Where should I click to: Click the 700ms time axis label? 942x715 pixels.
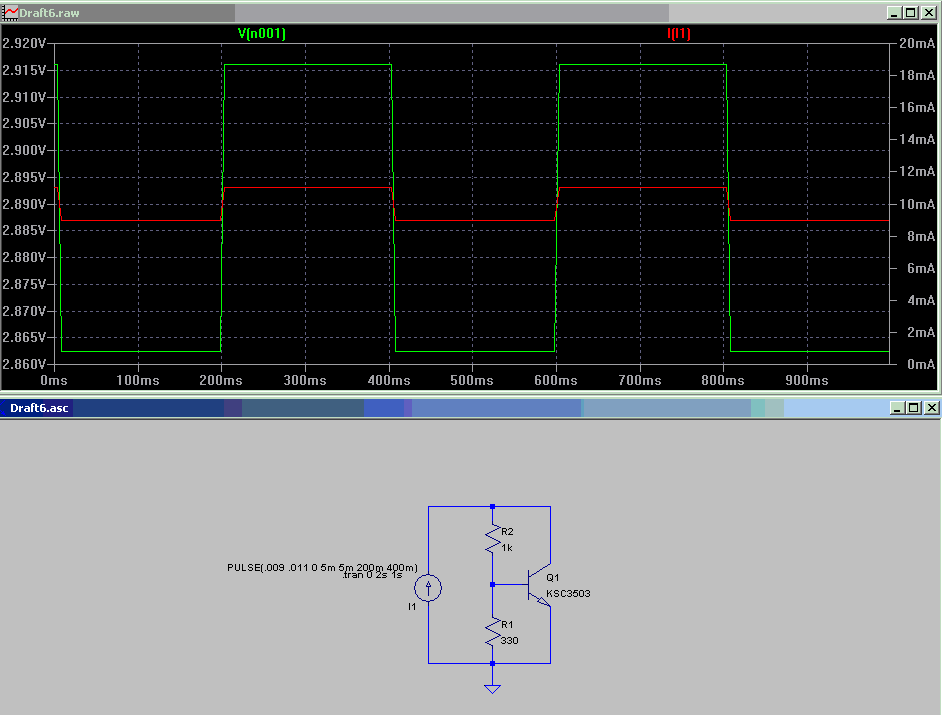[x=640, y=380]
